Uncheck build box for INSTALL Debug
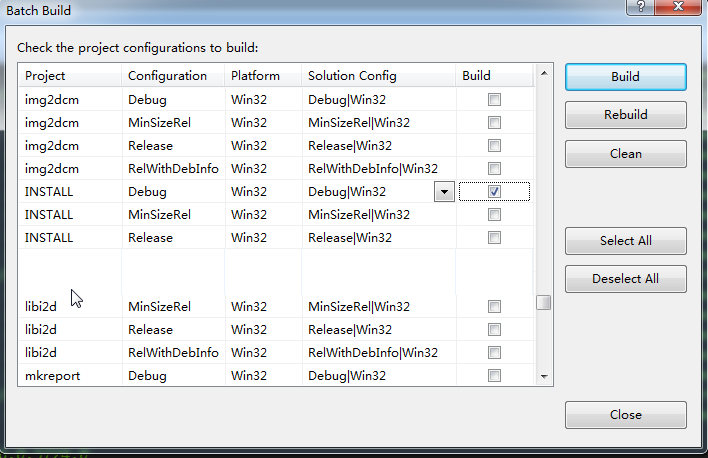The width and height of the screenshot is (708, 458). click(494, 192)
